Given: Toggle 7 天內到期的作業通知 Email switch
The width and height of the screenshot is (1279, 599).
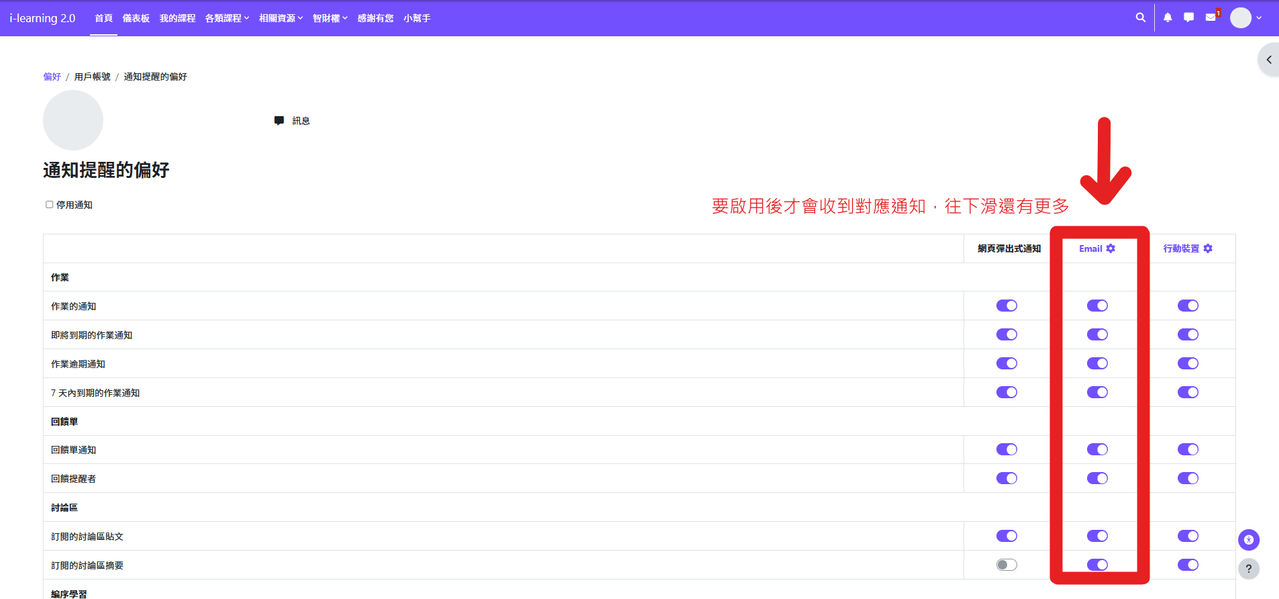Looking at the screenshot, I should pyautogui.click(x=1097, y=393).
